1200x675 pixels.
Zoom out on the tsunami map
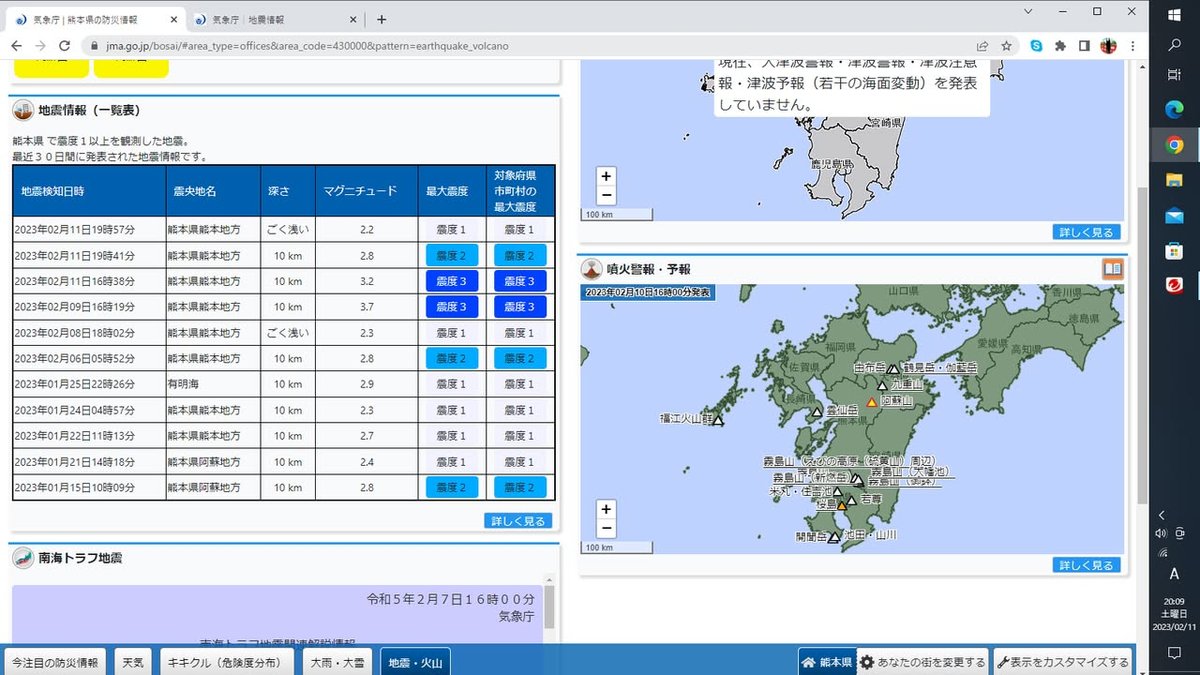tap(606, 195)
